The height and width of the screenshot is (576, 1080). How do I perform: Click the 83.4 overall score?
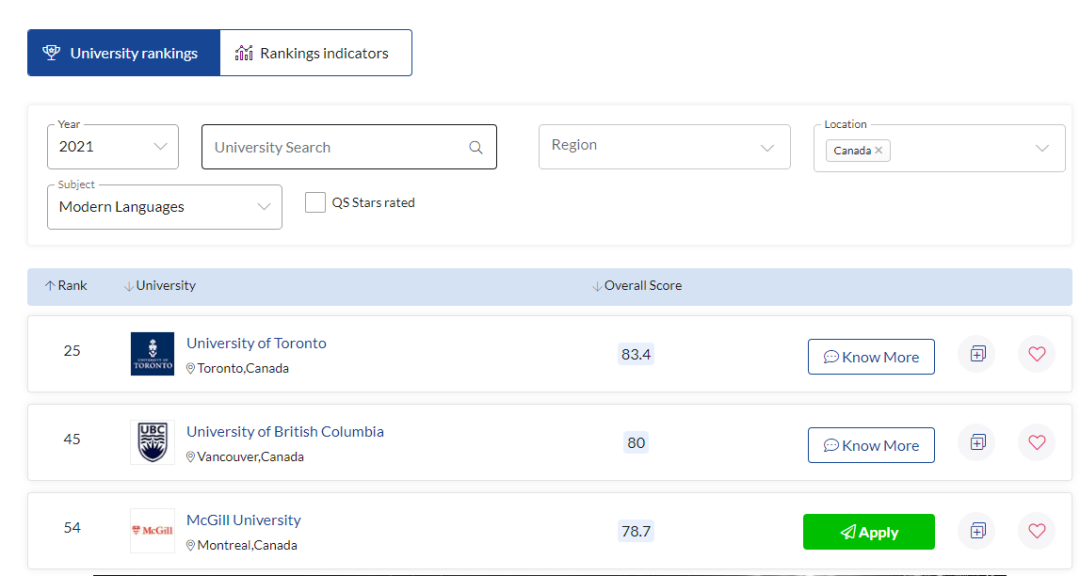[636, 354]
